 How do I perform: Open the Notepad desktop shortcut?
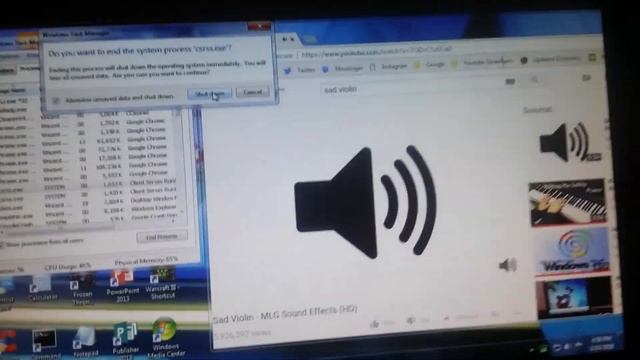pyautogui.click(x=85, y=343)
